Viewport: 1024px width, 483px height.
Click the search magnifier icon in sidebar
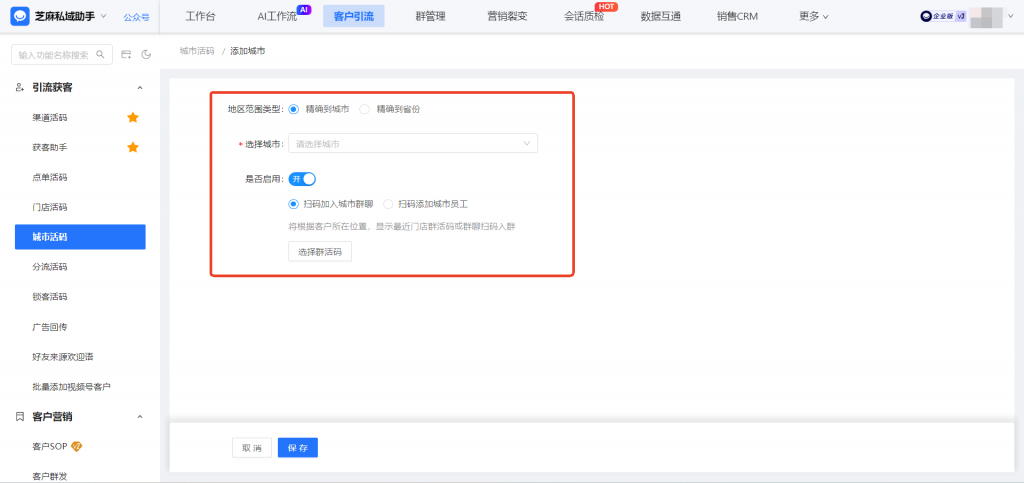[98, 54]
